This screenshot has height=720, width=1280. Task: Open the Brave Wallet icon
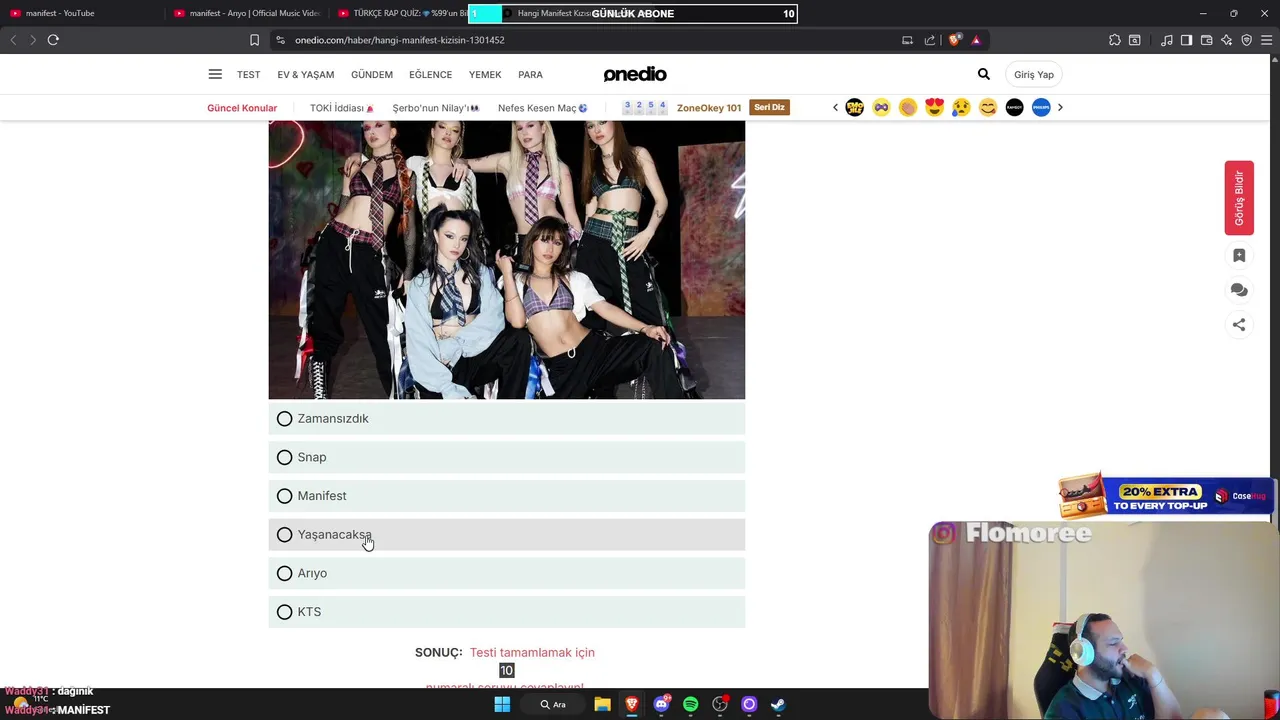[1206, 40]
